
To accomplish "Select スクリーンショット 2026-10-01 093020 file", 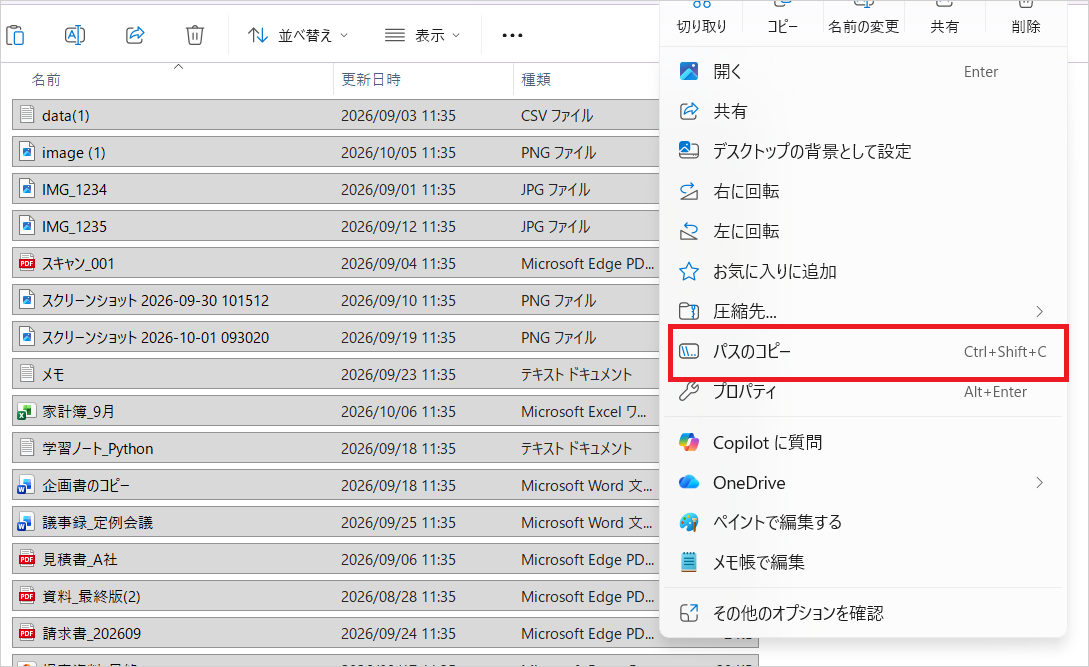I will click(336, 337).
